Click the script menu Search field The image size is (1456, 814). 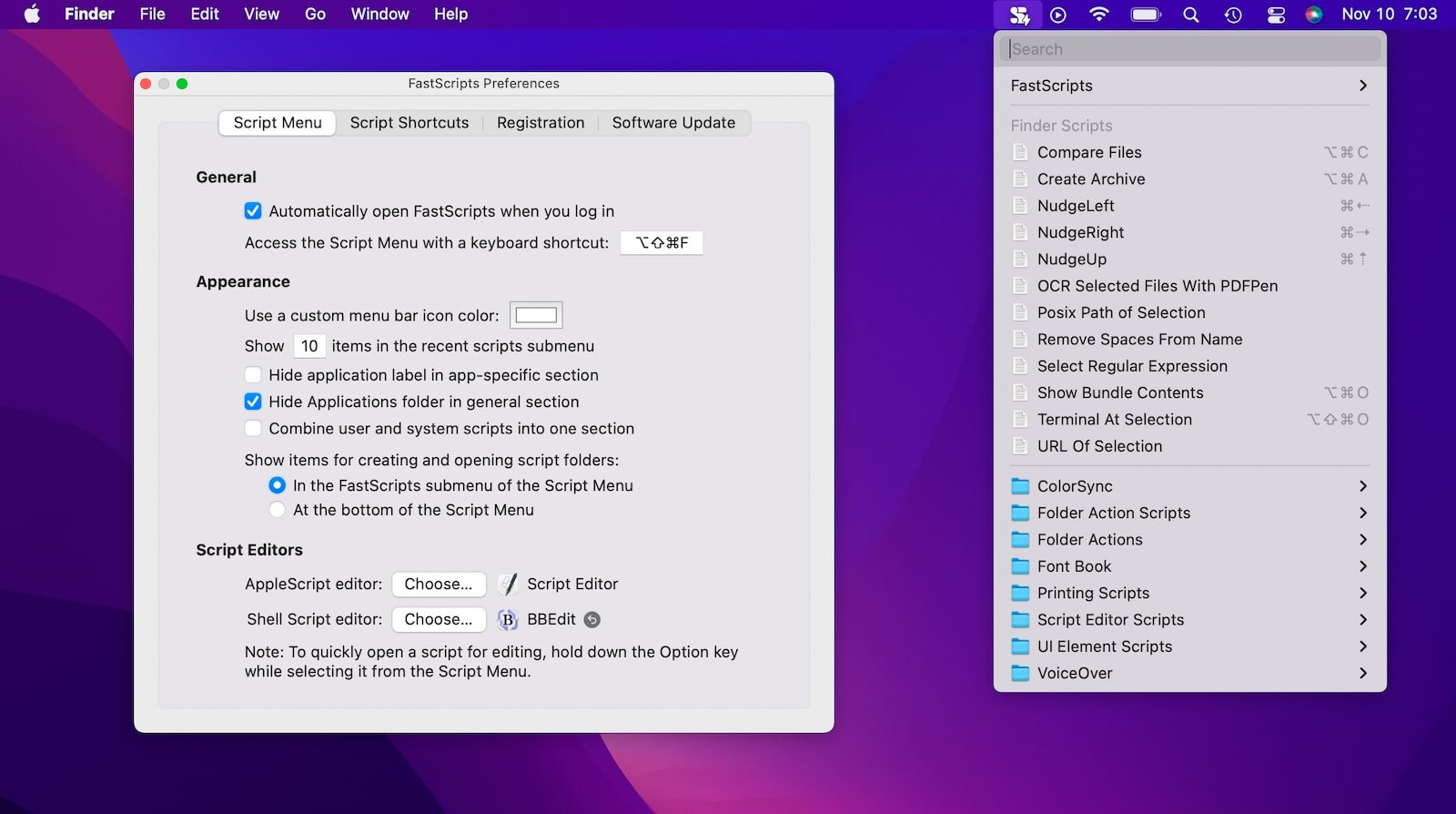[1190, 49]
